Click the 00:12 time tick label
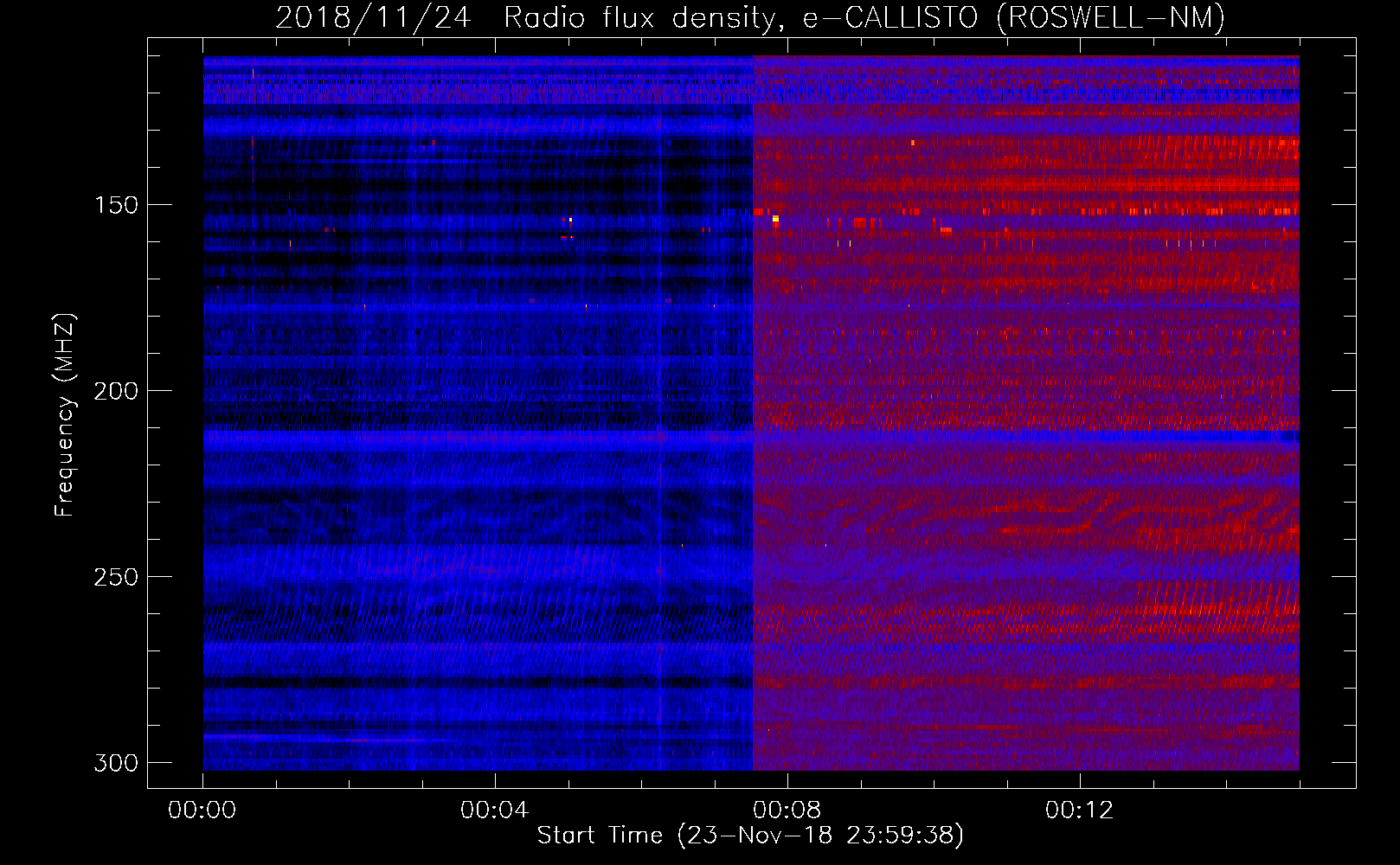1400x865 pixels. (1080, 811)
